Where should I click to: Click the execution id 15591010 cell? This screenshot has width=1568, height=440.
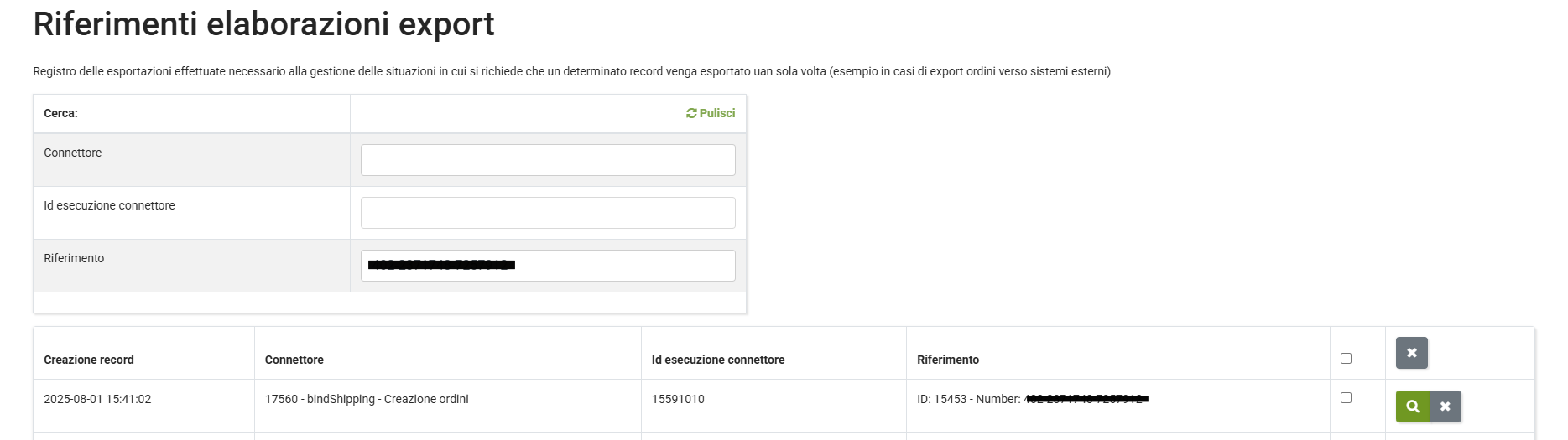(678, 399)
